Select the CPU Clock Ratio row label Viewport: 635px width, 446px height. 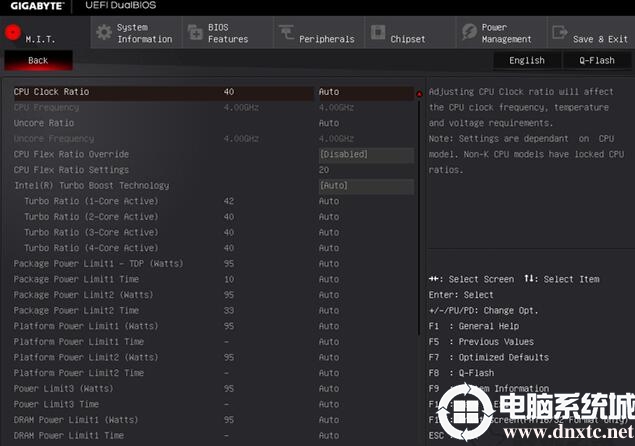point(51,92)
